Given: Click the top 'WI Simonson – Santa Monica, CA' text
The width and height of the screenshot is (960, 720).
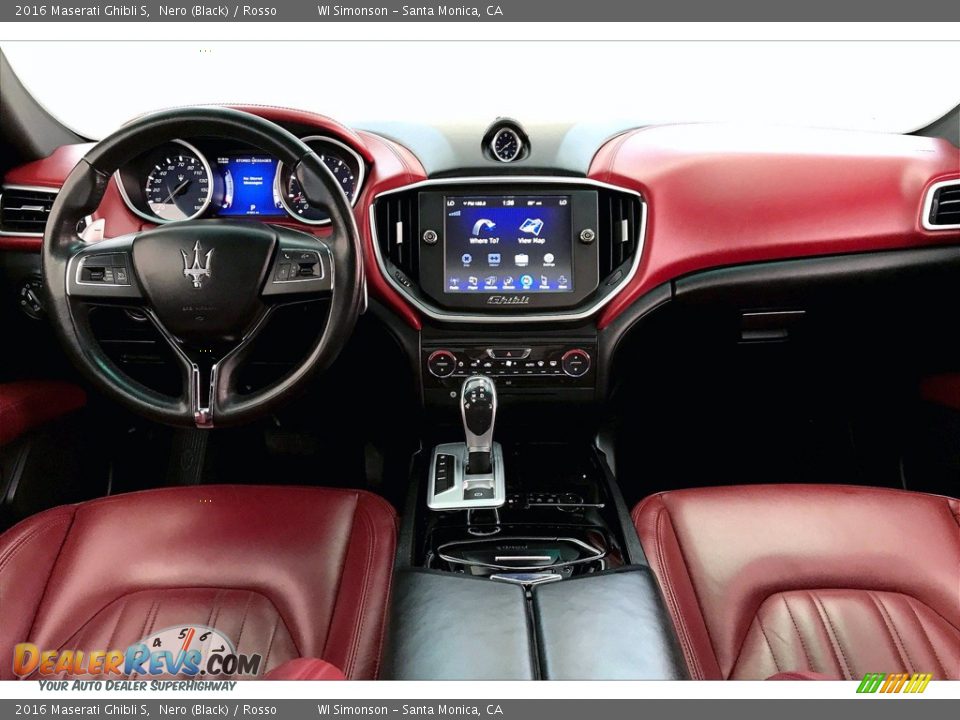Looking at the screenshot, I should (410, 10).
